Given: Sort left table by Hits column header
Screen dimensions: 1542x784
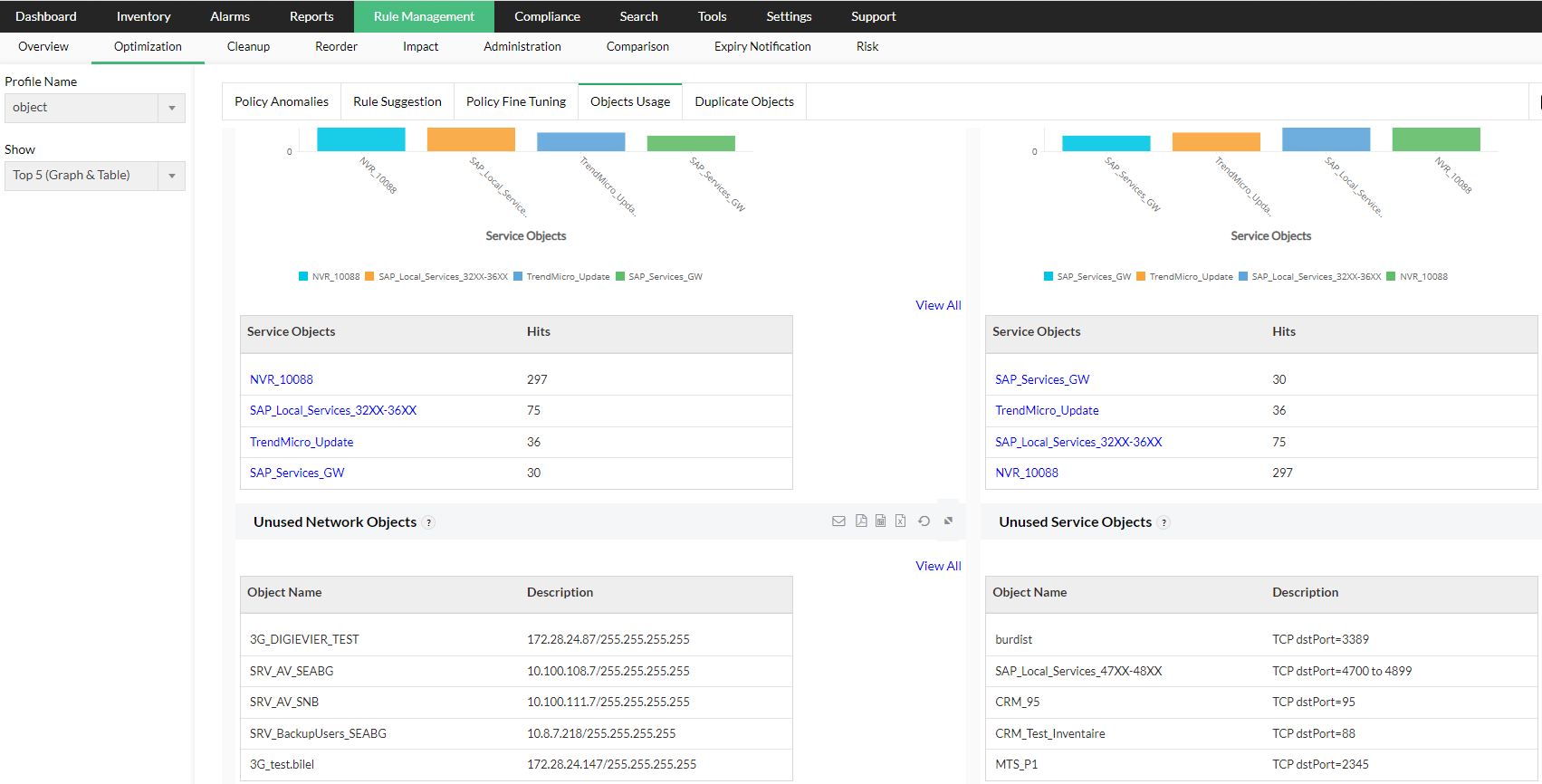Looking at the screenshot, I should coord(539,332).
